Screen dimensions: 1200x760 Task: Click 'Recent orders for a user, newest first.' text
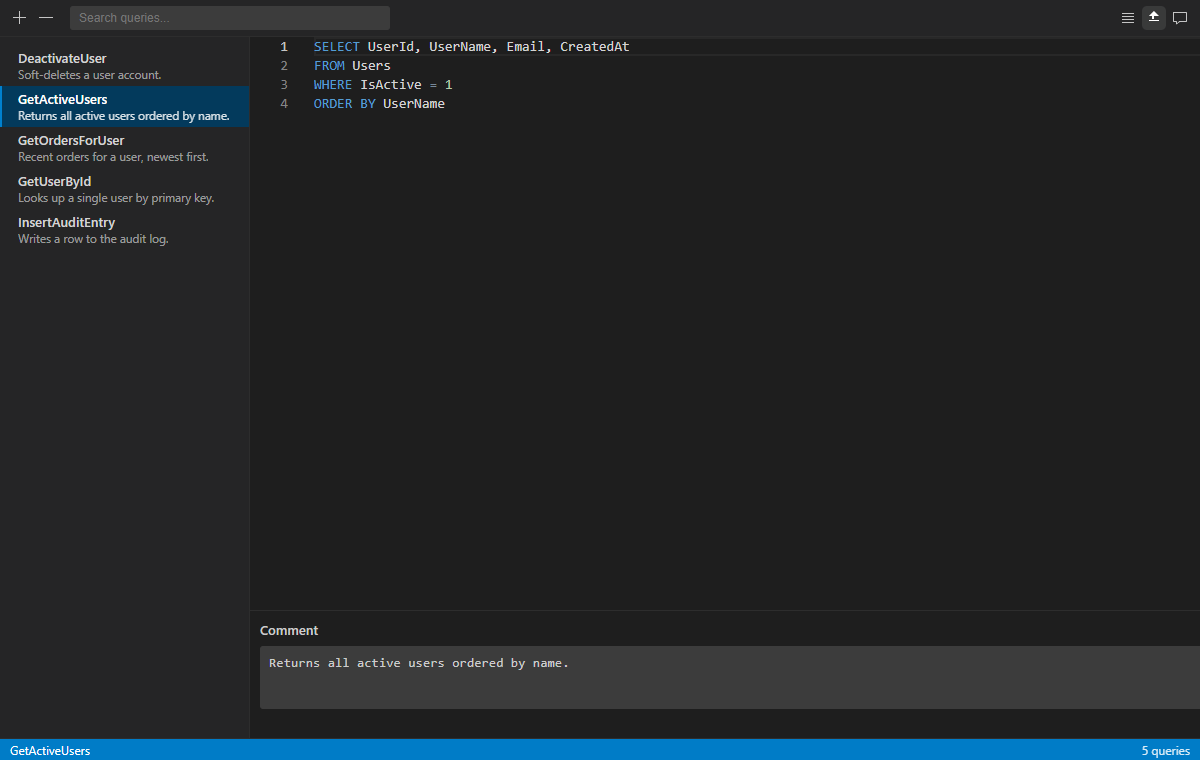[x=113, y=157]
